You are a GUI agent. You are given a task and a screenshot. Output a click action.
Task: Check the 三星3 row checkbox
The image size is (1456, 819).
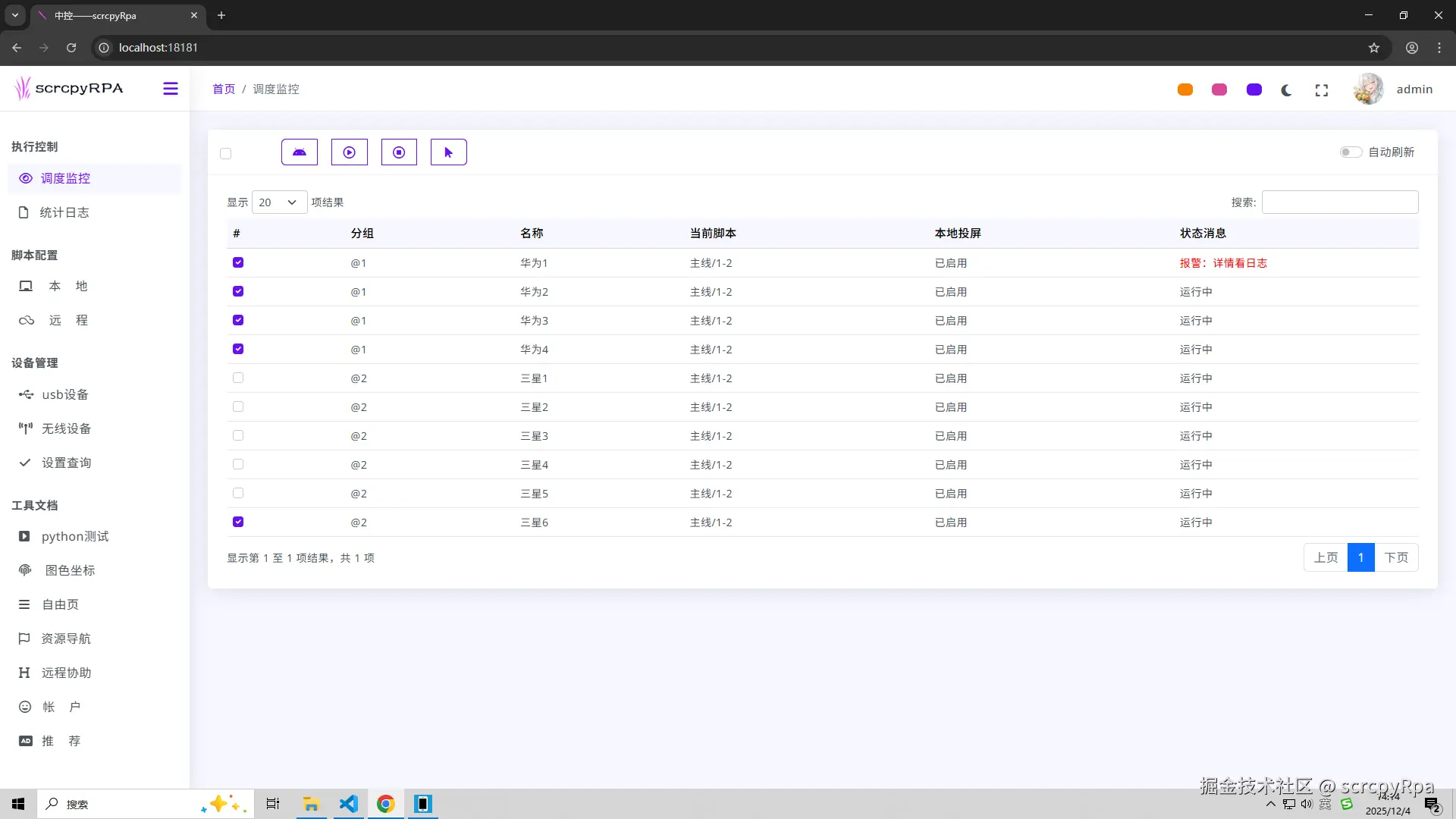tap(238, 435)
